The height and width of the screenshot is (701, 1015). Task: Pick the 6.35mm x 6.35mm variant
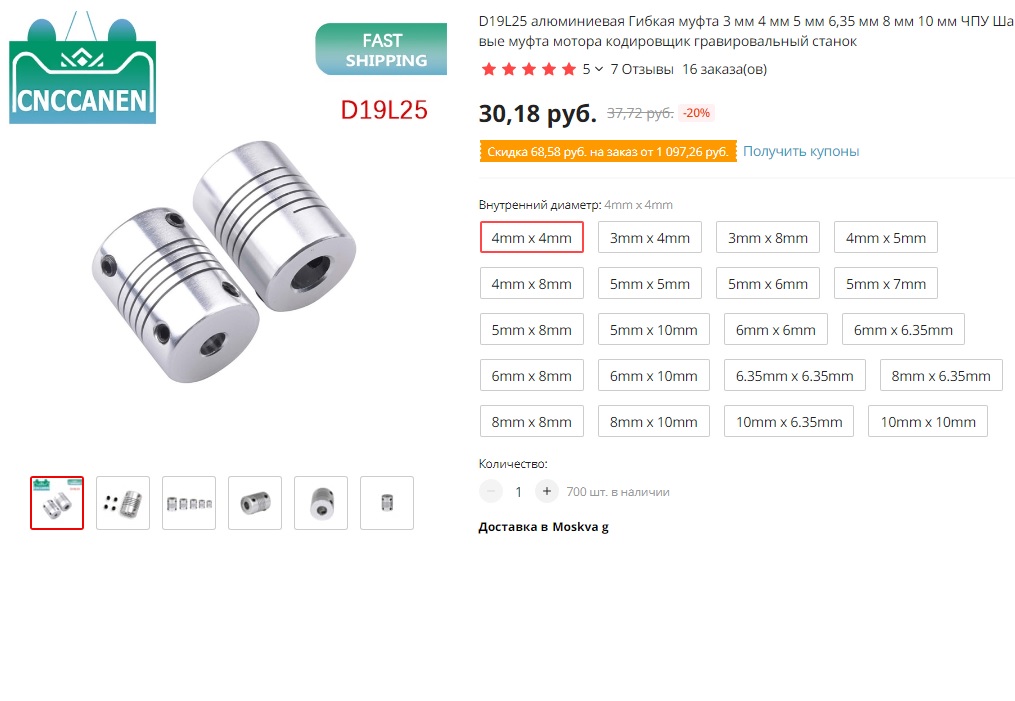(794, 375)
